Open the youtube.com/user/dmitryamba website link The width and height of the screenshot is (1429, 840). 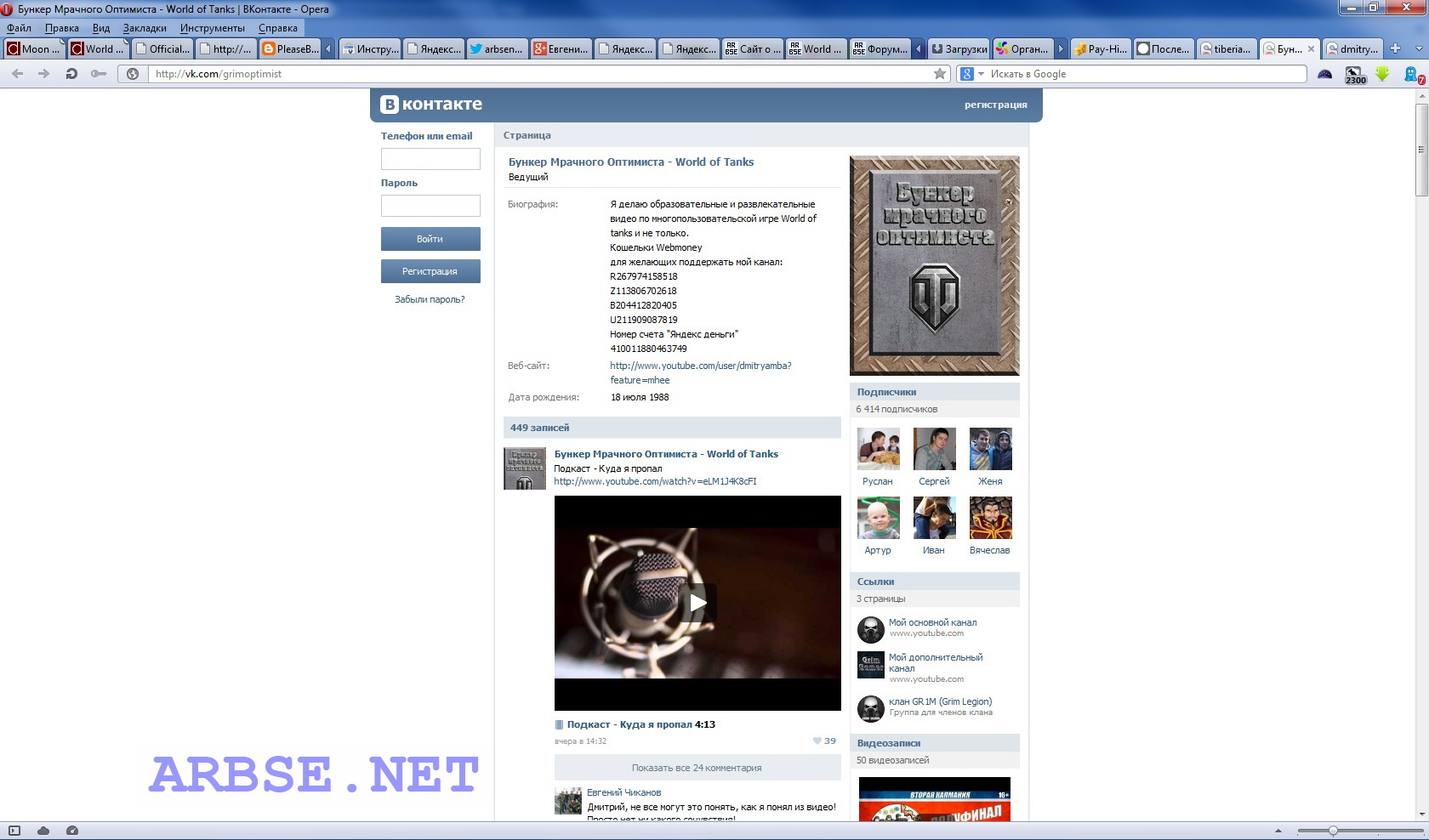tap(701, 372)
